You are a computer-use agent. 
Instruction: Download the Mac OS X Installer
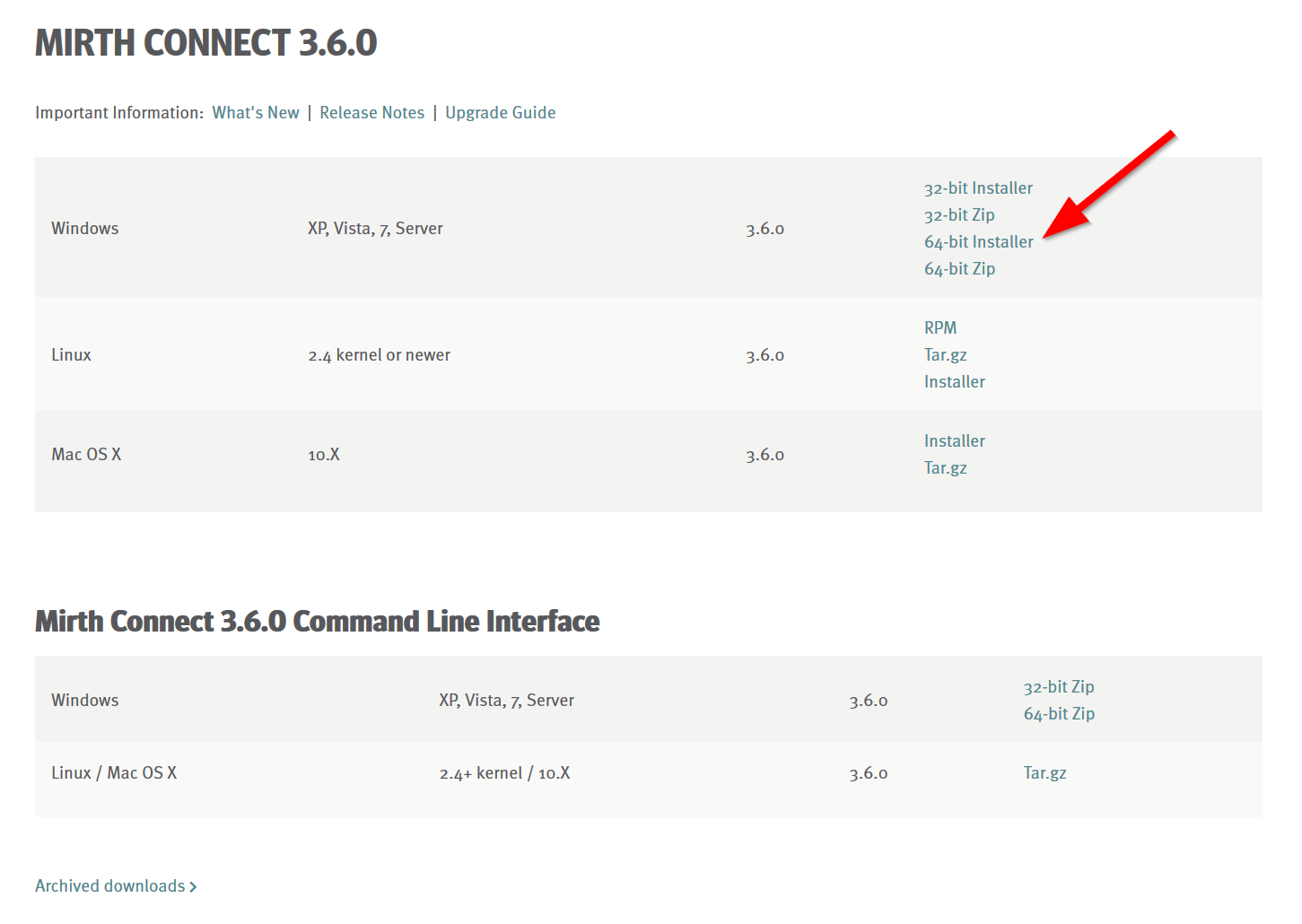954,441
